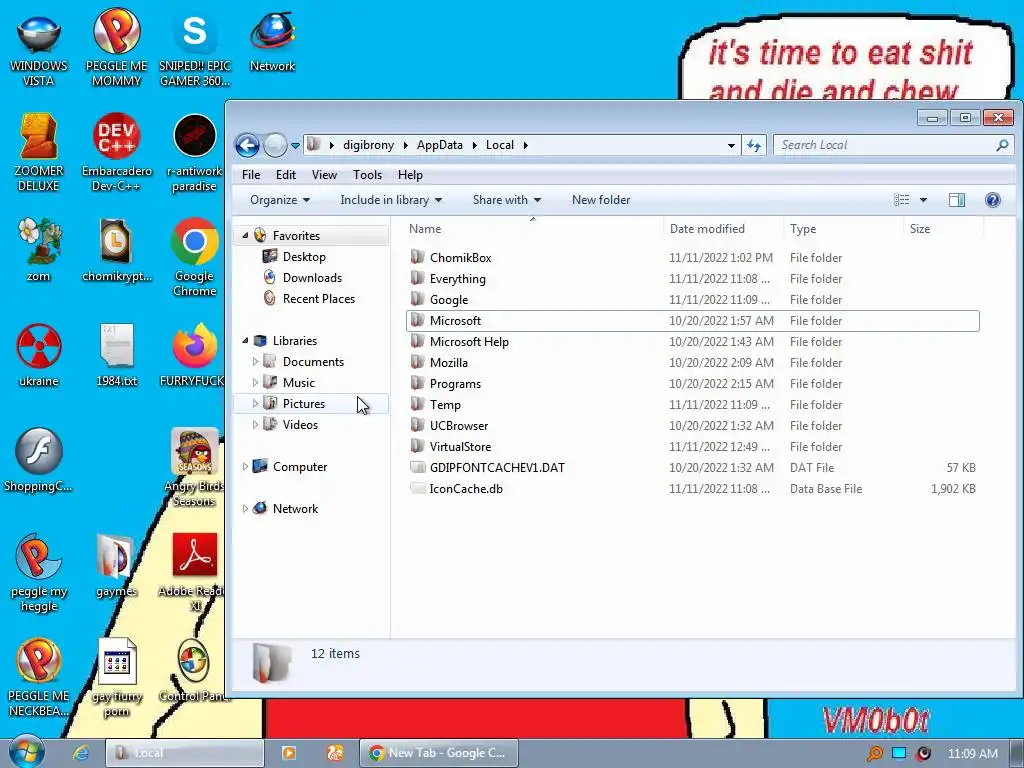Image resolution: width=1024 pixels, height=768 pixels.
Task: Select the PEGGLE ME NECKBEA... desktop icon
Action: 39,678
